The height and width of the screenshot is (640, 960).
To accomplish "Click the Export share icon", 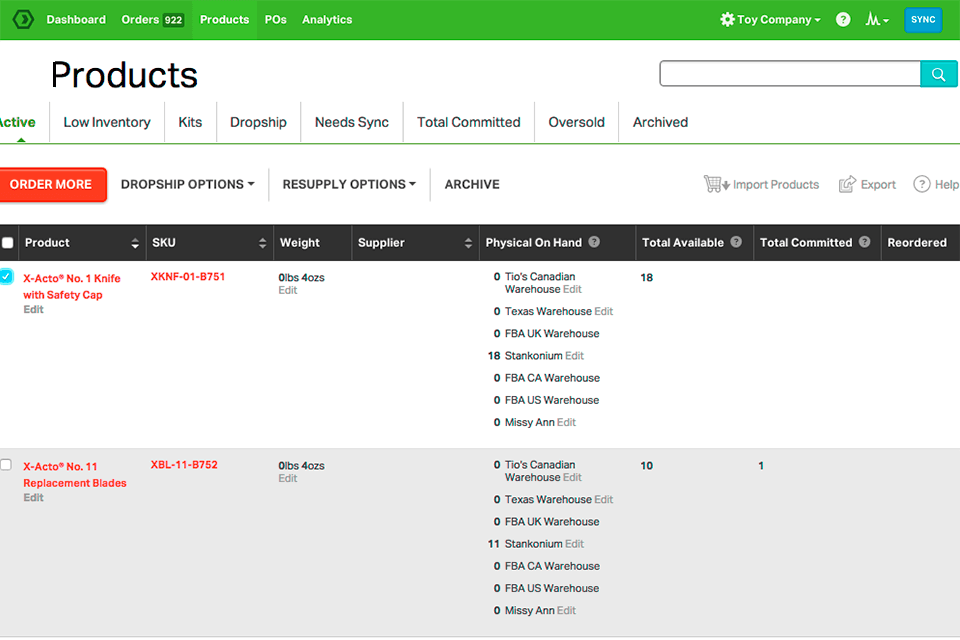I will coord(847,184).
